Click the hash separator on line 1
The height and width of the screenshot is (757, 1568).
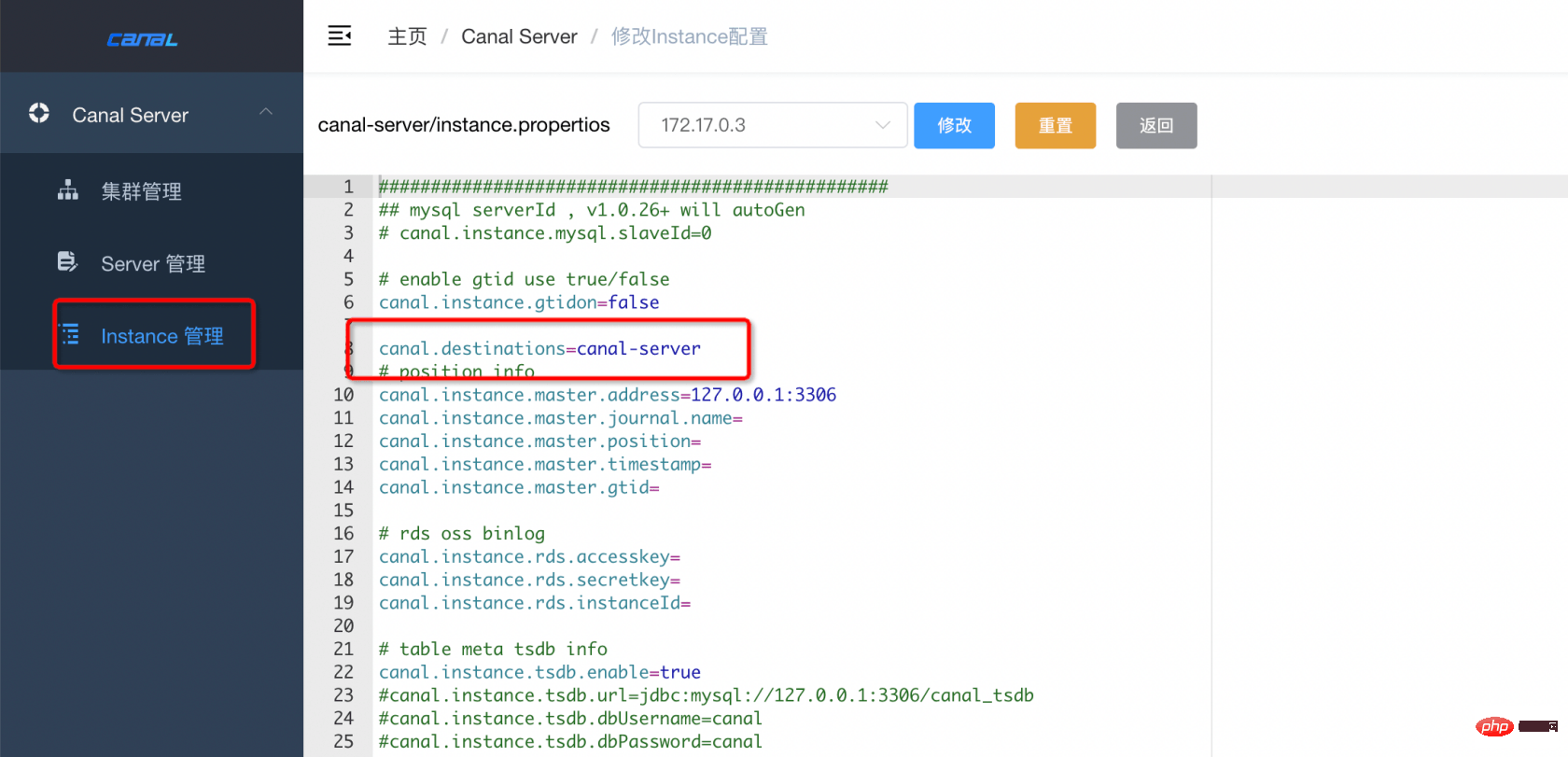coord(633,187)
